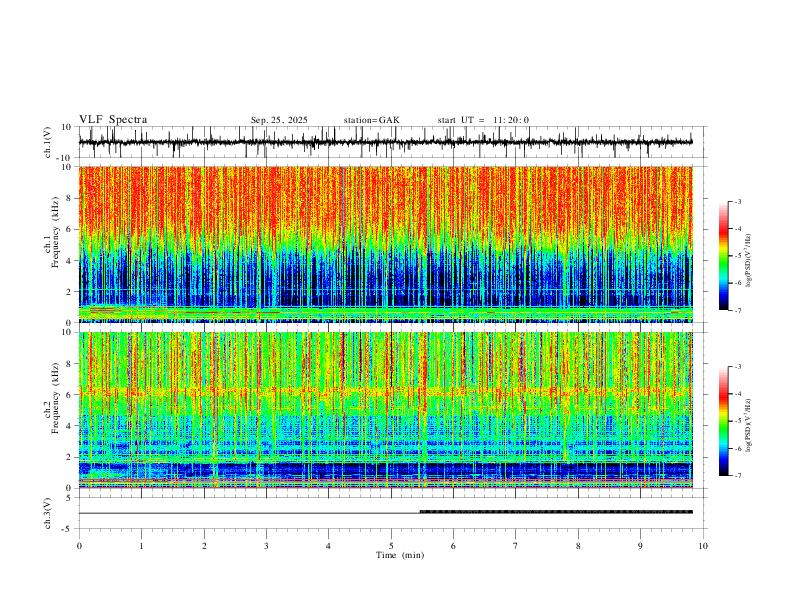Click the ch.1 color bar log(PSD) label

(x=749, y=260)
